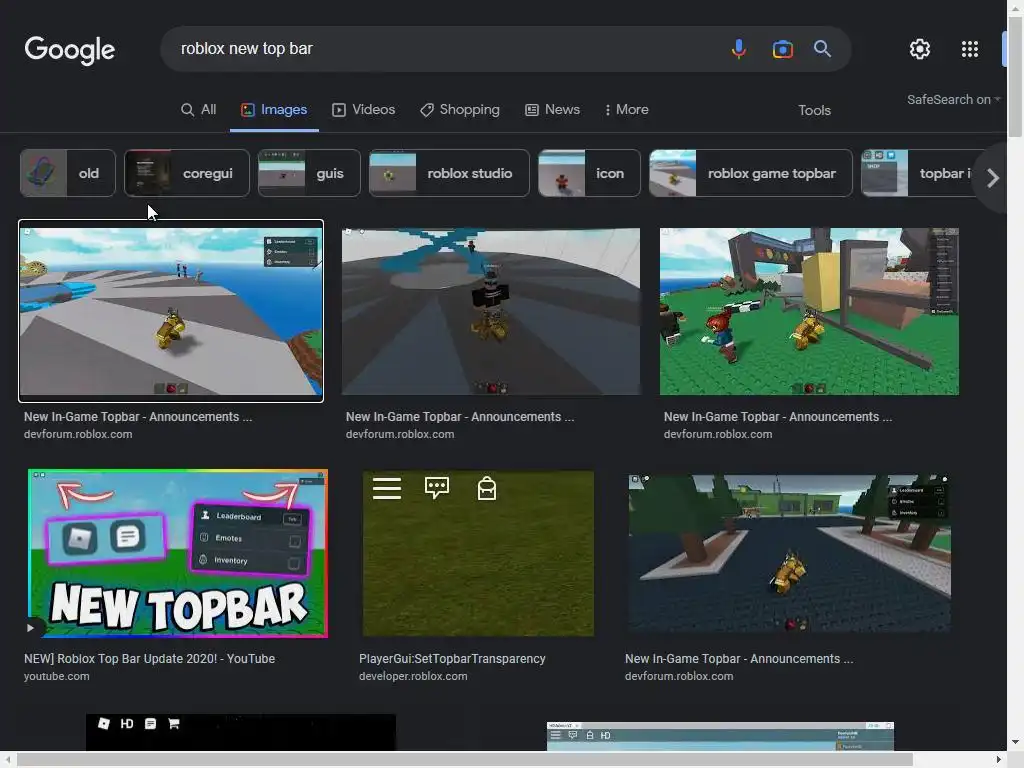Open the grass image with hamburger menu icons

pyautogui.click(x=478, y=553)
